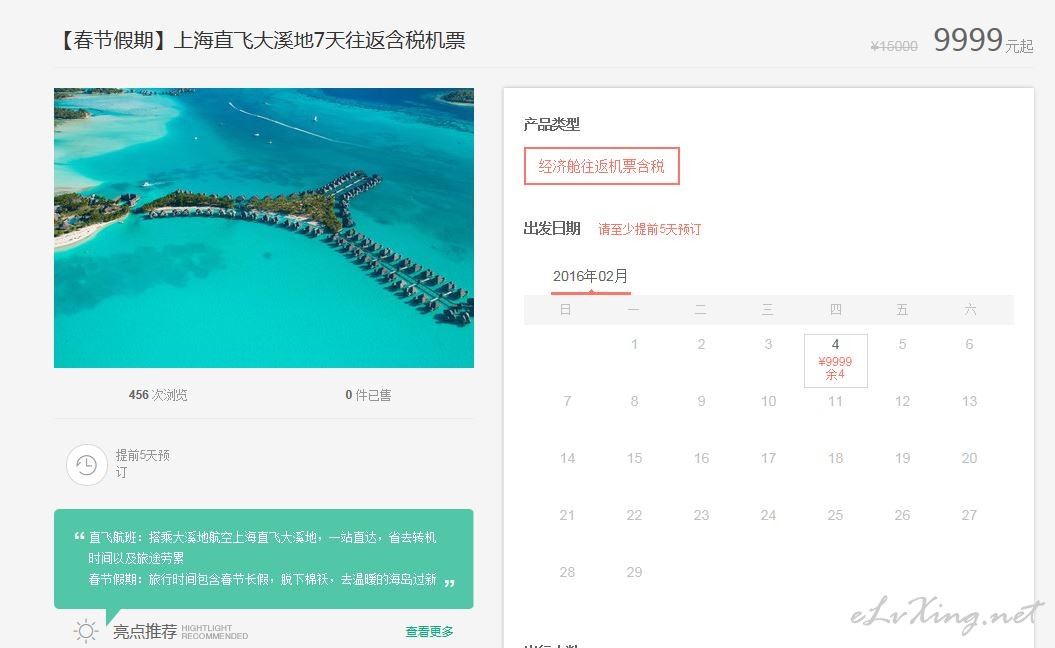Click calendar date 11
The image size is (1055, 648).
point(835,402)
